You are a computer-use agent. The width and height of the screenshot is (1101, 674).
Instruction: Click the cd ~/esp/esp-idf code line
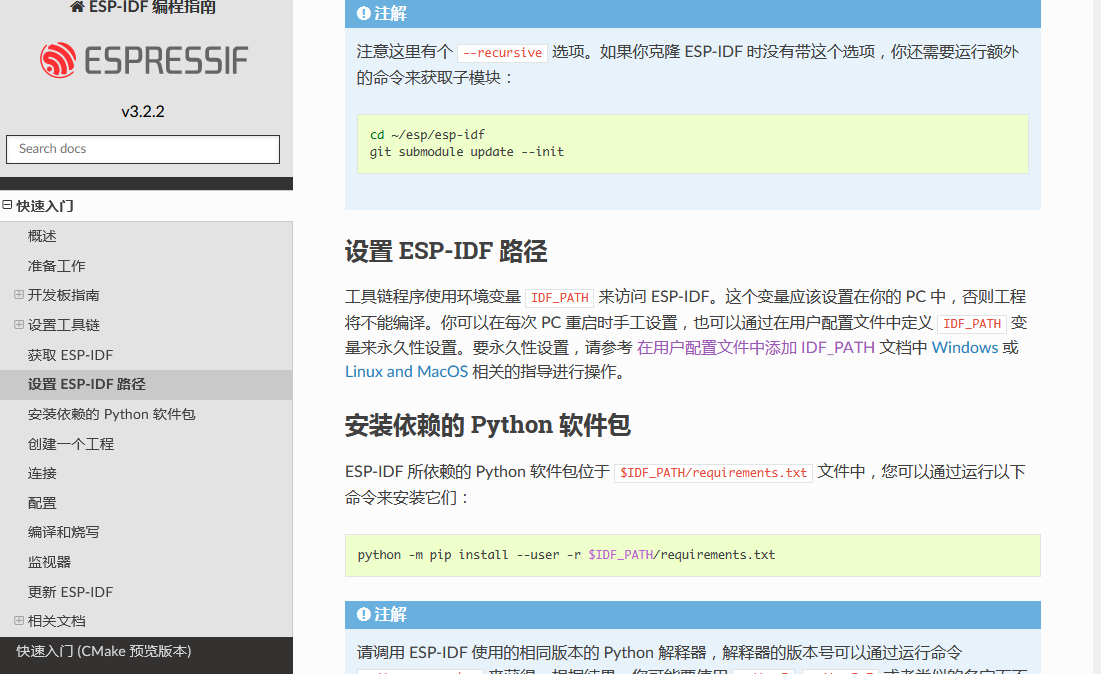427,135
